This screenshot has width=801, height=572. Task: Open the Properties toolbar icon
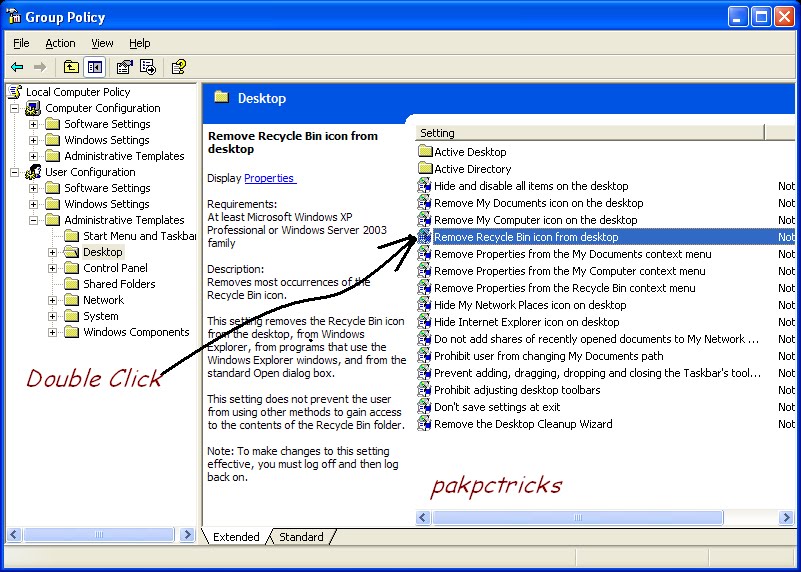point(124,67)
